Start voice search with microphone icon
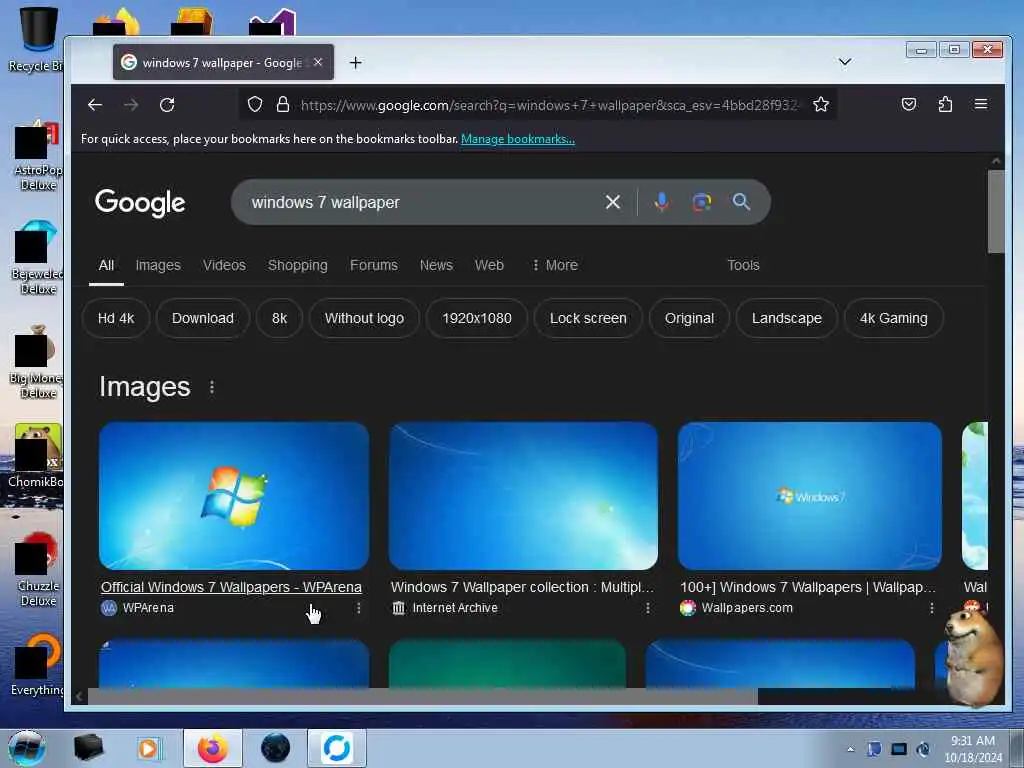 pyautogui.click(x=662, y=202)
